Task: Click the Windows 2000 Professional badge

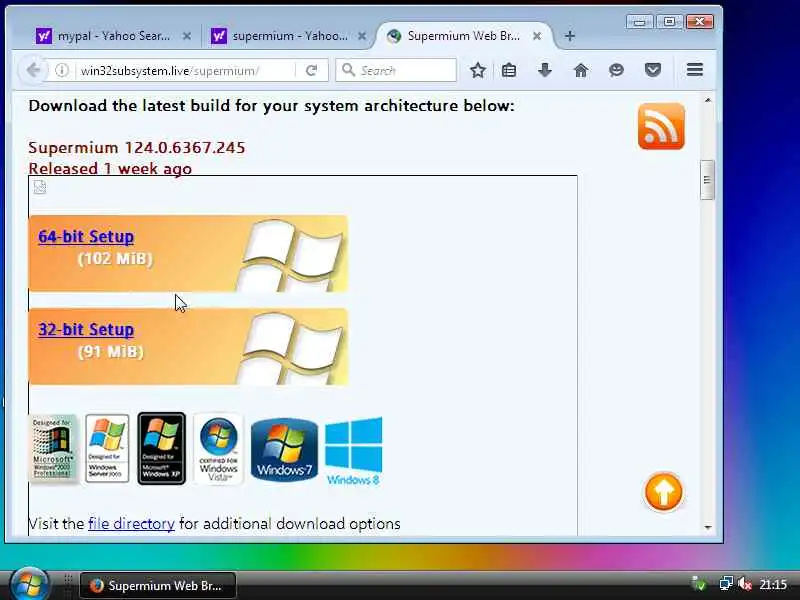Action: tap(52, 448)
